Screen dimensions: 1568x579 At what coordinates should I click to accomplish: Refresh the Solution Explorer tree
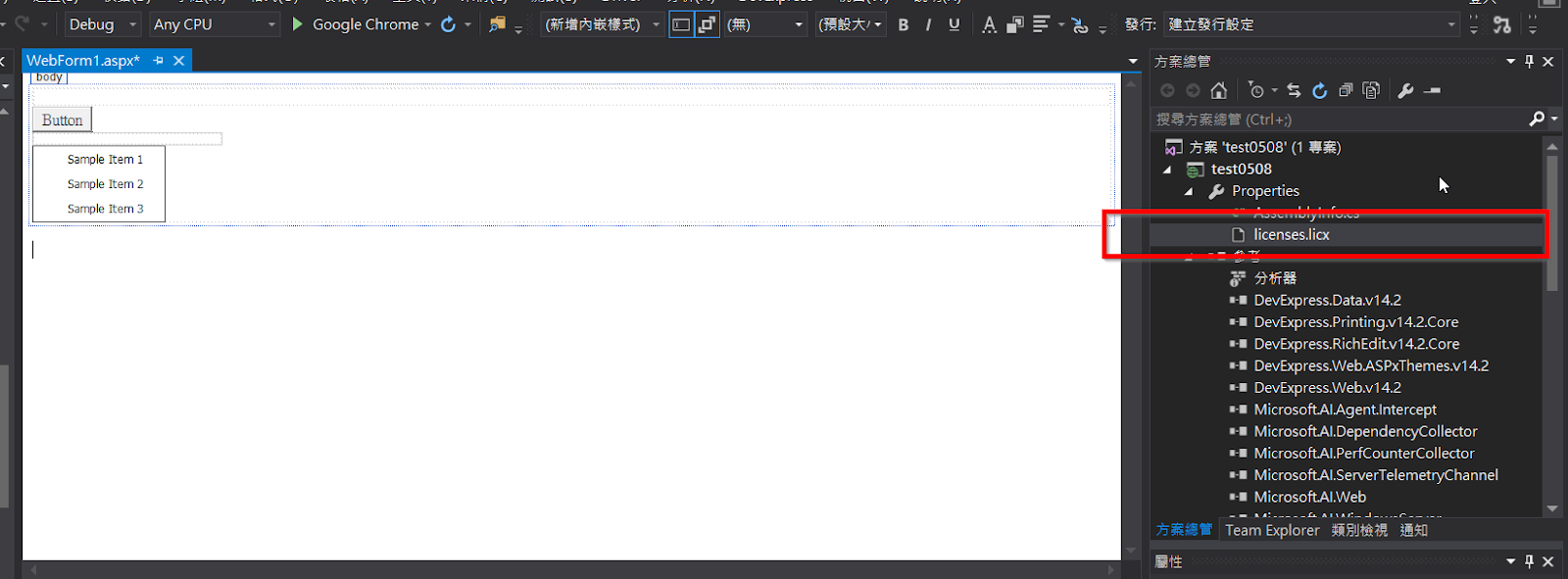coord(1320,90)
